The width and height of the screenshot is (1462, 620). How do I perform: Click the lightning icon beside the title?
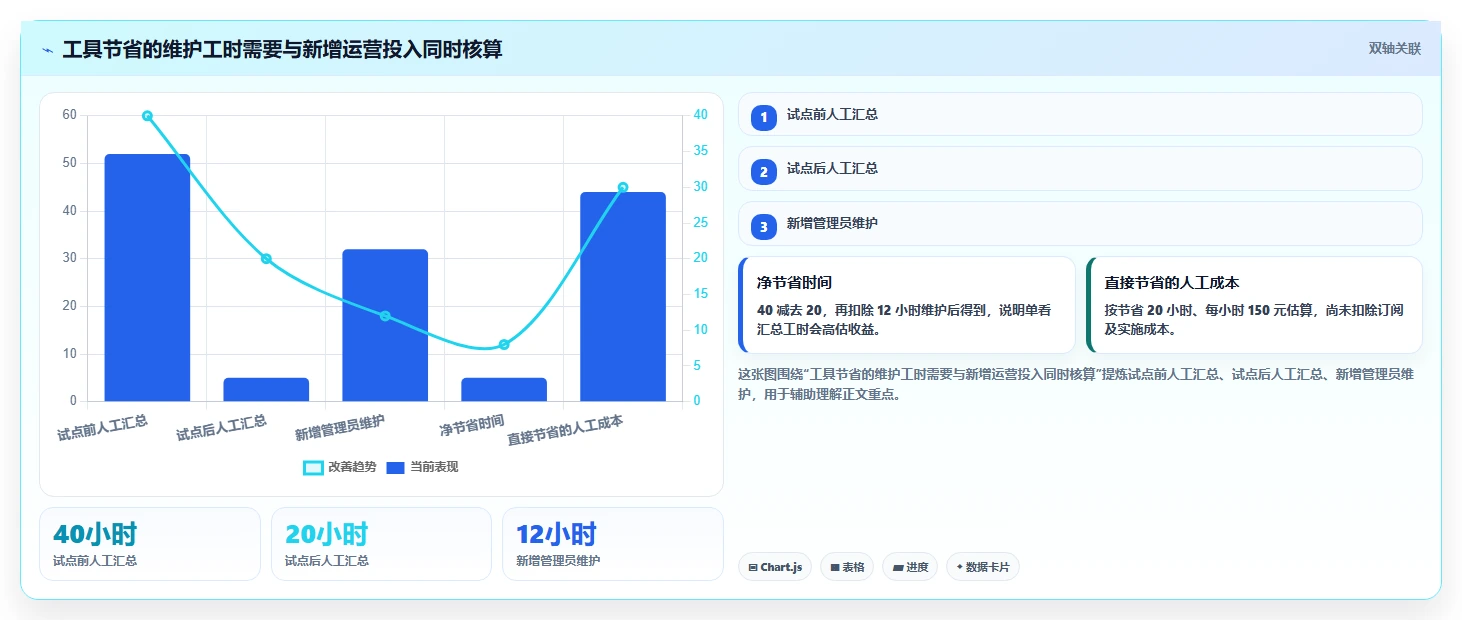[48, 50]
